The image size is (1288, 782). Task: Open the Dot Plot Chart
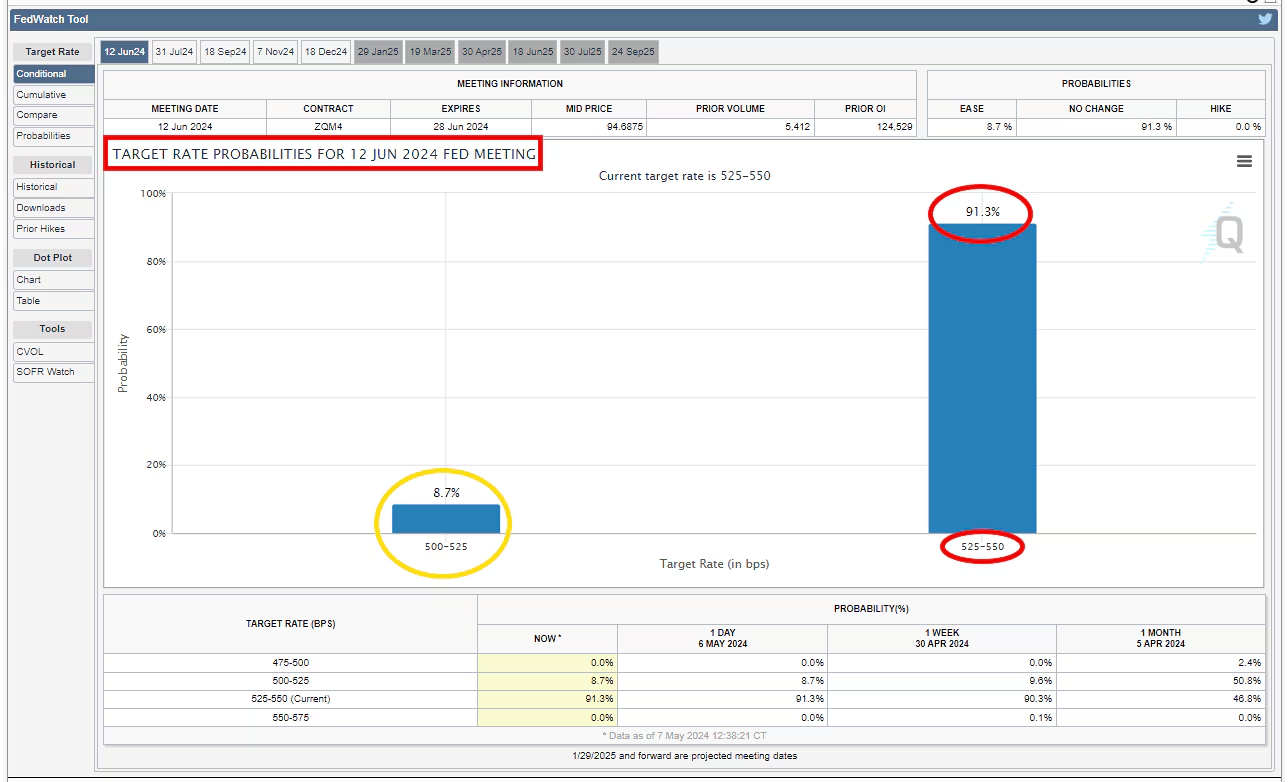tap(54, 280)
